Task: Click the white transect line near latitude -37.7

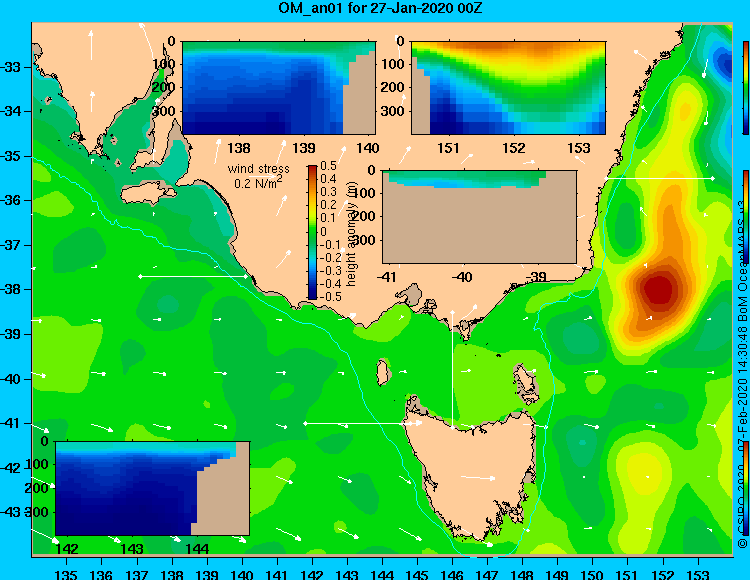Action: [x=193, y=276]
